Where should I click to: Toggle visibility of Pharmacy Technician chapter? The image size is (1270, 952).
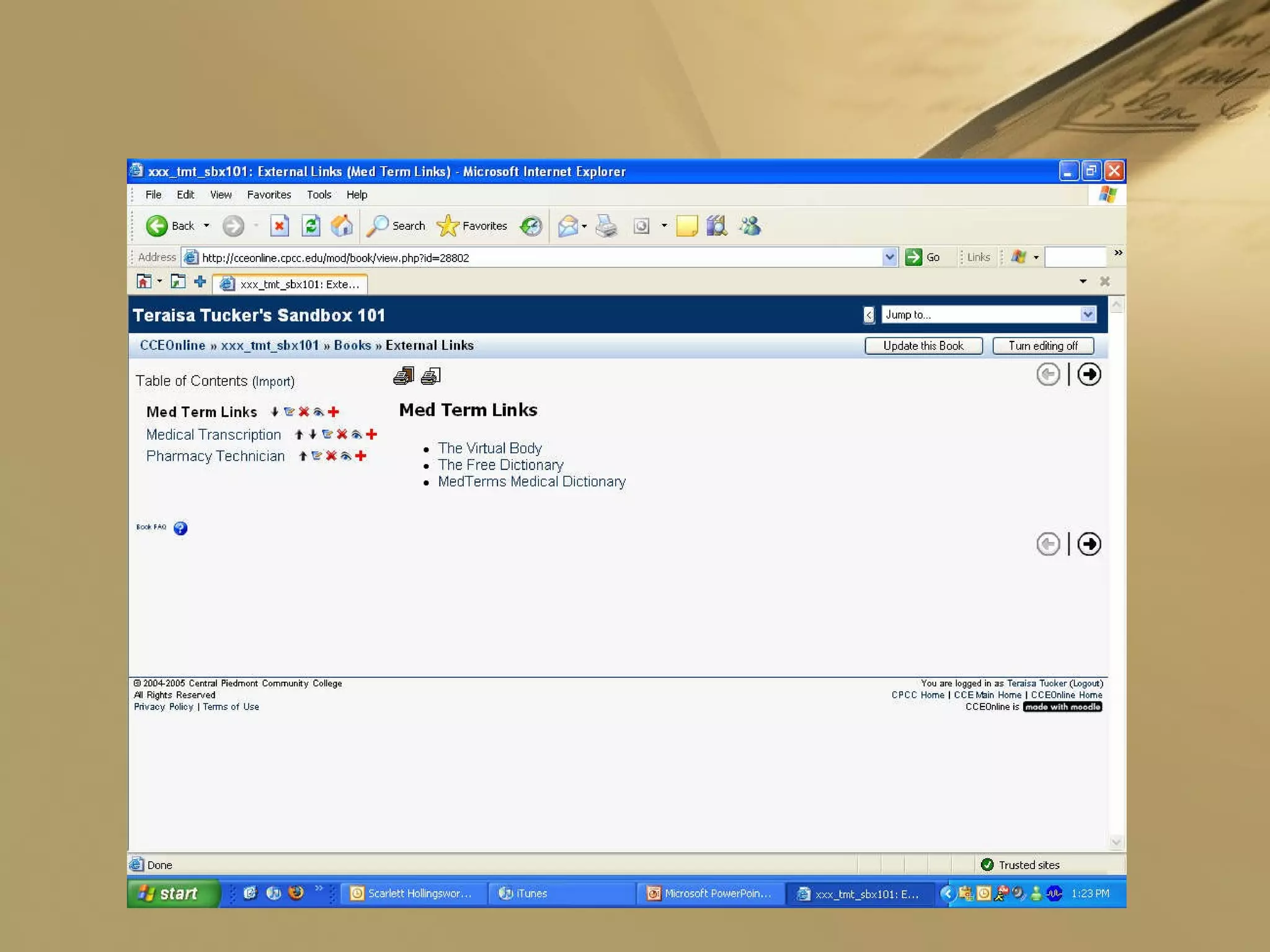[346, 456]
